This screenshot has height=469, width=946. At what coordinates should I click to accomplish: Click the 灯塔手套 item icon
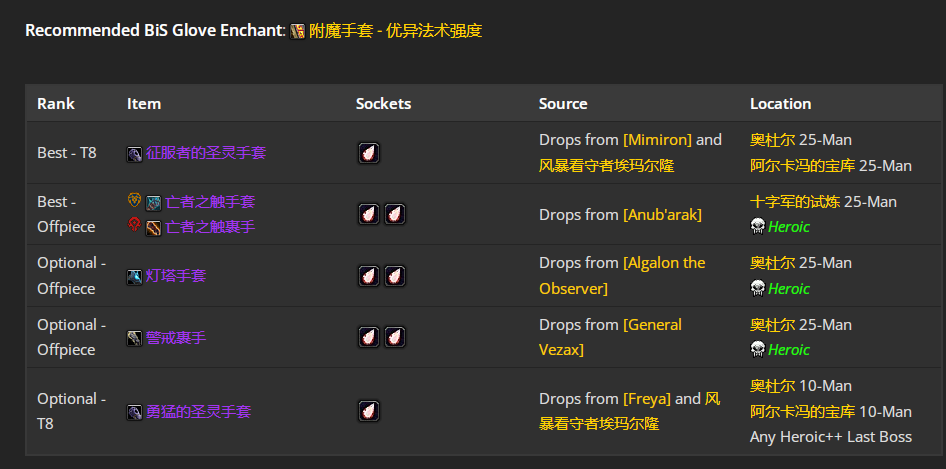tap(135, 277)
